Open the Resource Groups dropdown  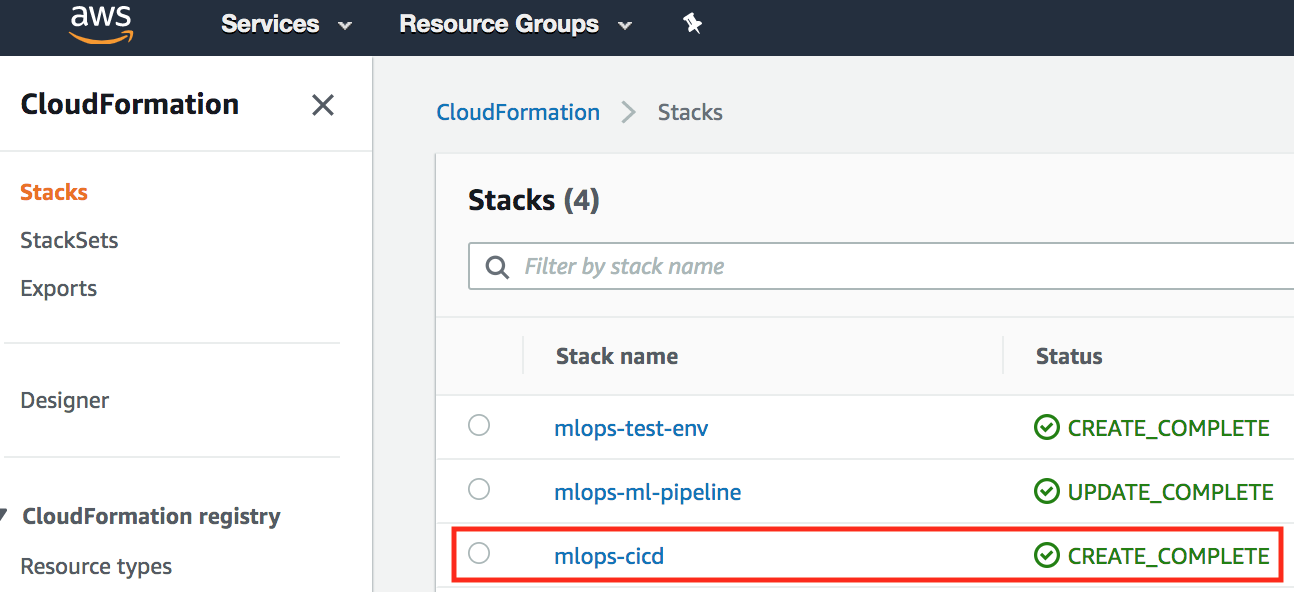coord(516,24)
